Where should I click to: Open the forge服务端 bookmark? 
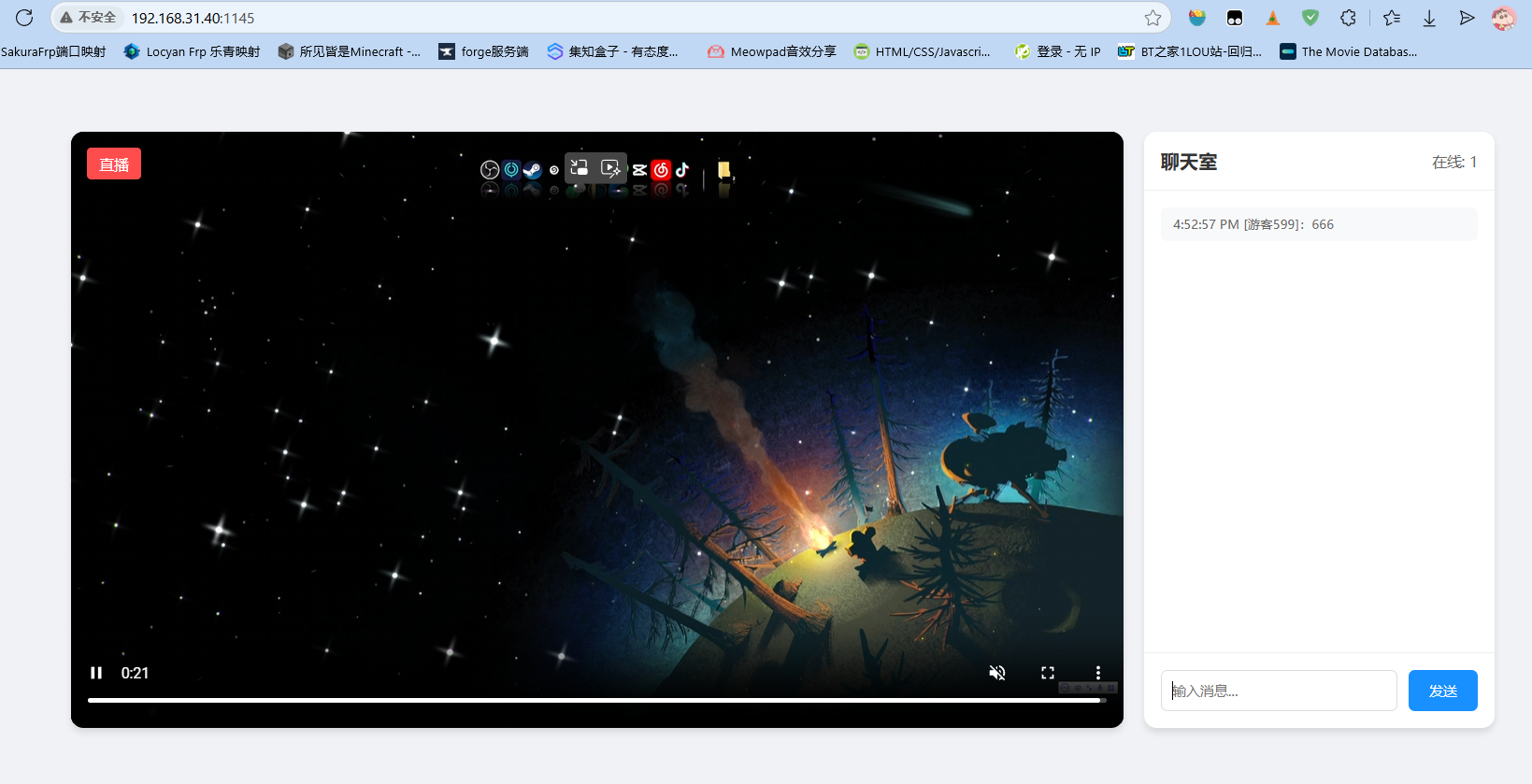[x=484, y=51]
